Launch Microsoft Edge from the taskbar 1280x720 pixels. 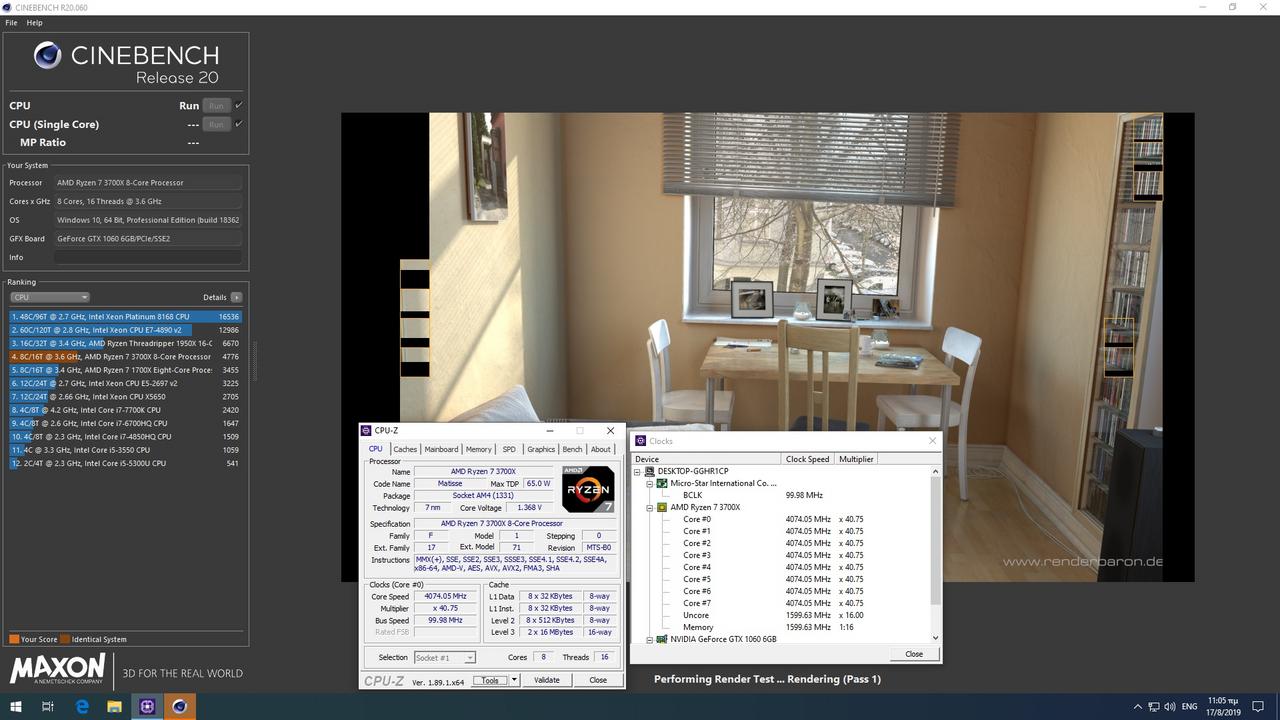pos(82,706)
